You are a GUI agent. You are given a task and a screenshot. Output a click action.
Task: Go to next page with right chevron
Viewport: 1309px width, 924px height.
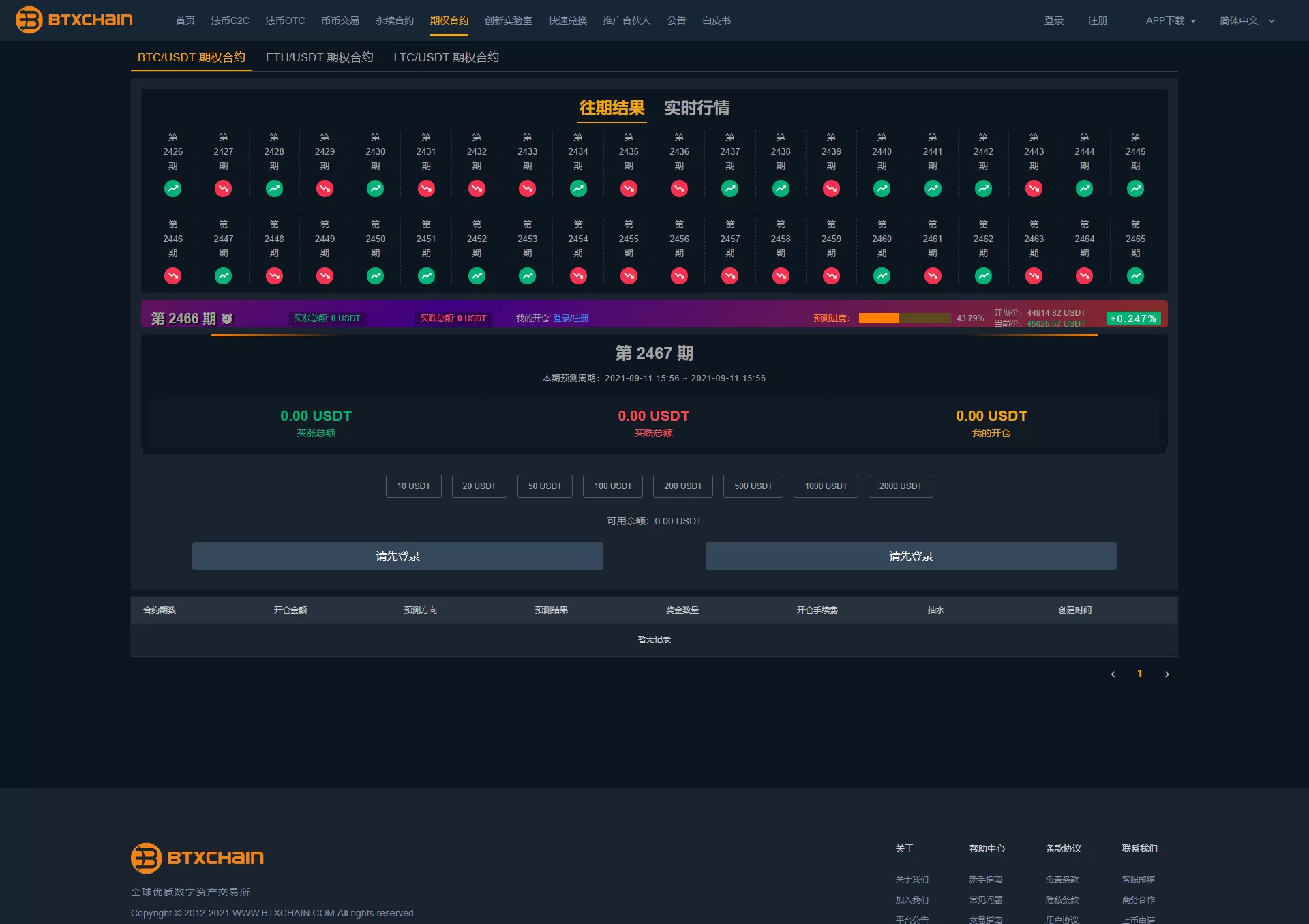click(1167, 674)
